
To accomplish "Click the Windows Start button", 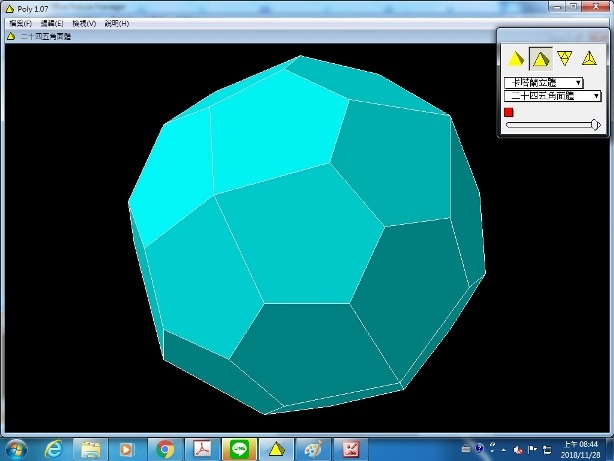I will 15,449.
